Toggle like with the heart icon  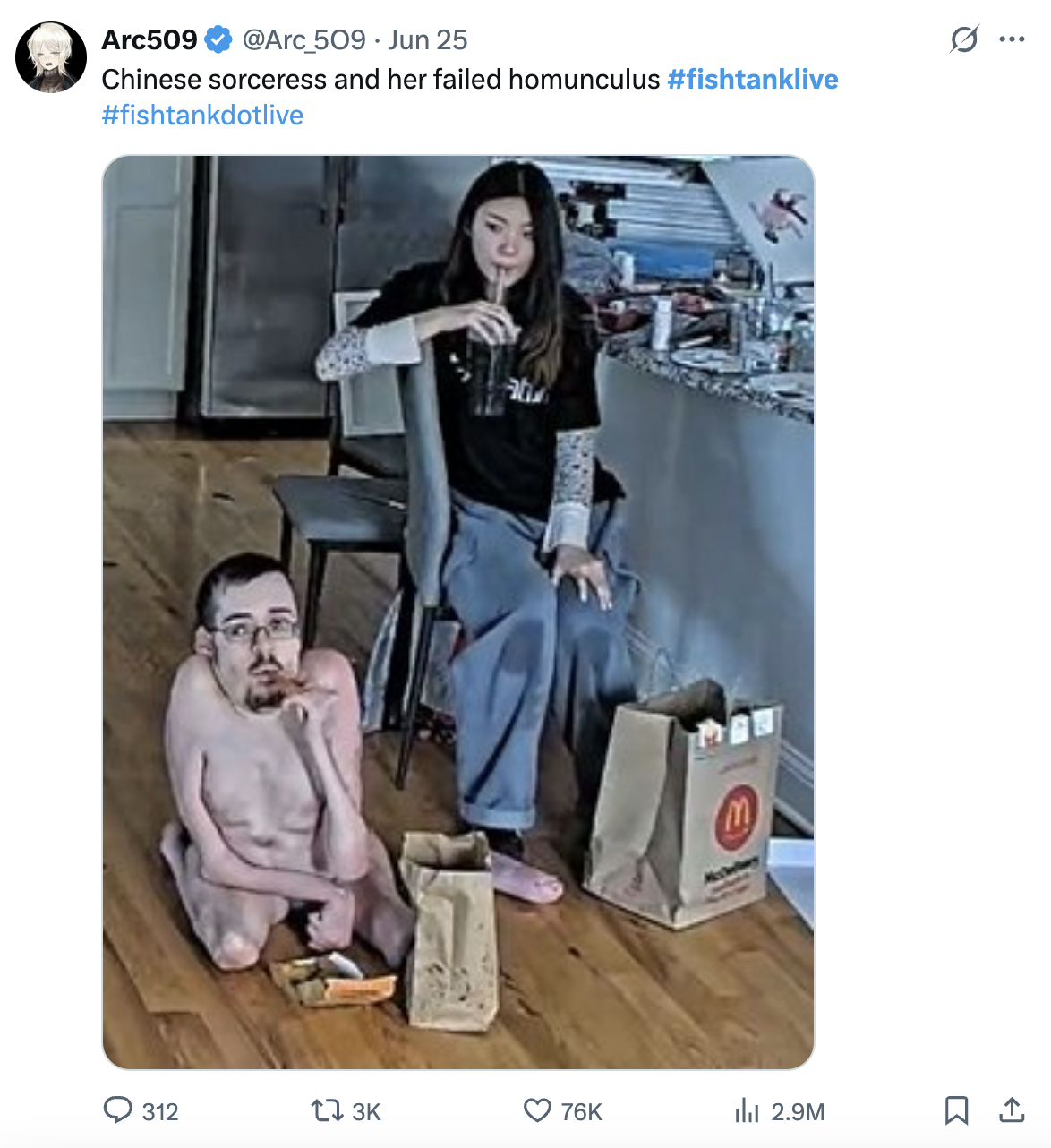click(x=537, y=1111)
